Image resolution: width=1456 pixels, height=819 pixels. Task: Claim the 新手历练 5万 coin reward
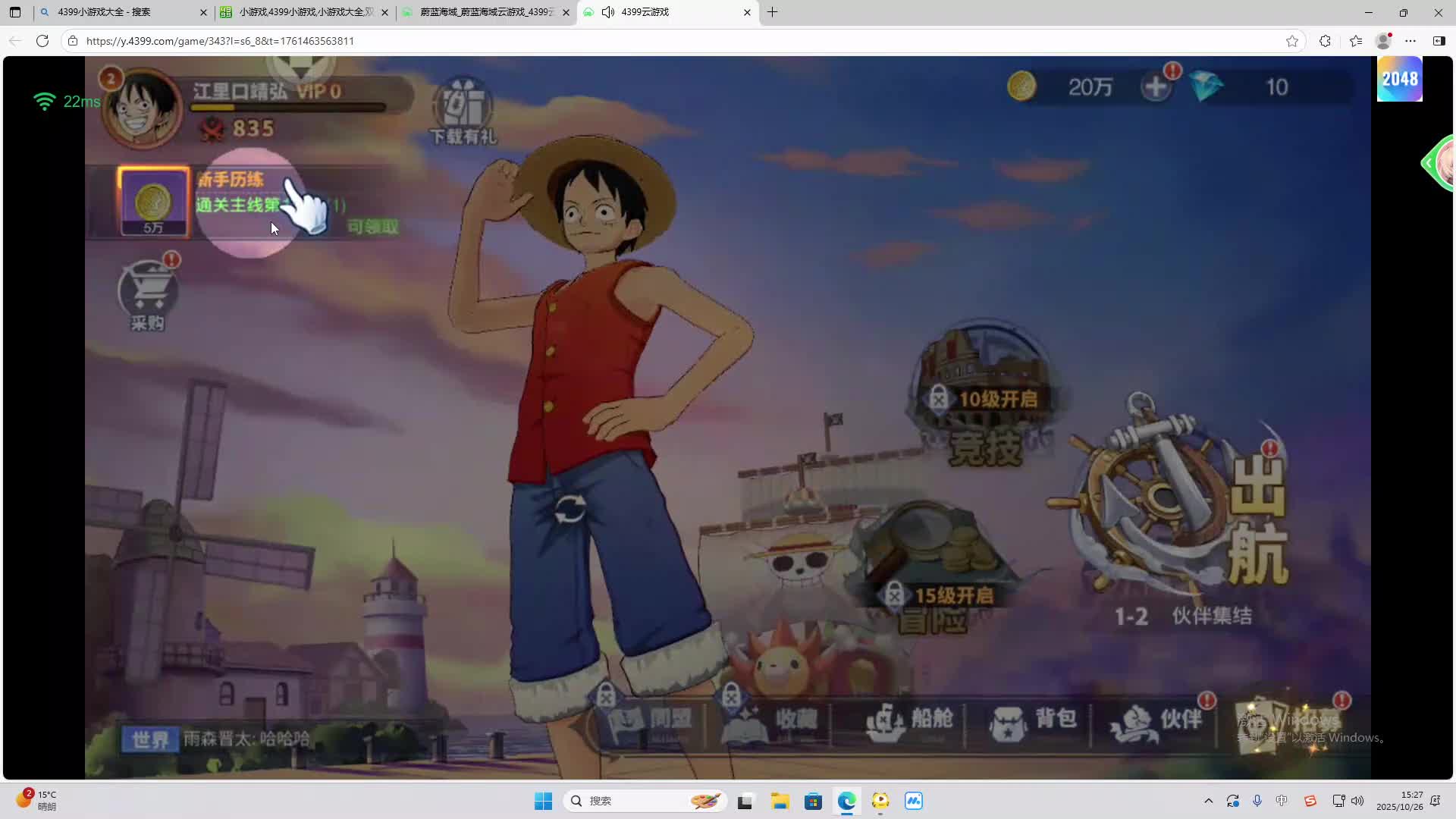pyautogui.click(x=153, y=202)
